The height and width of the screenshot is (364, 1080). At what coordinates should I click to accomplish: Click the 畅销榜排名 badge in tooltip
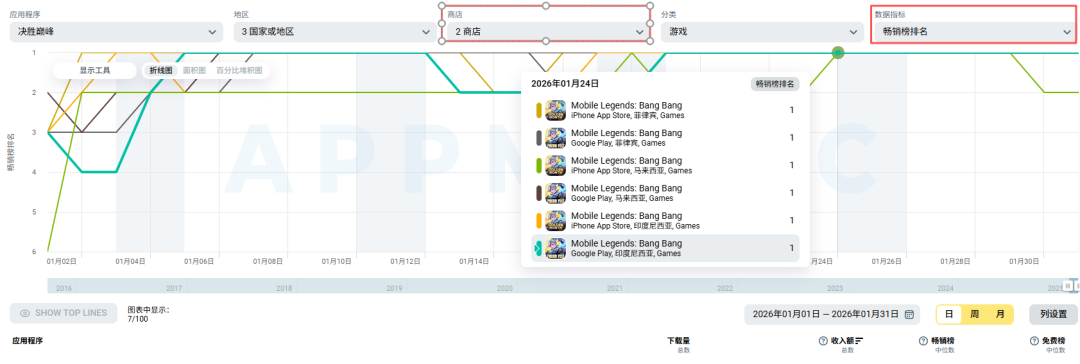click(x=775, y=84)
